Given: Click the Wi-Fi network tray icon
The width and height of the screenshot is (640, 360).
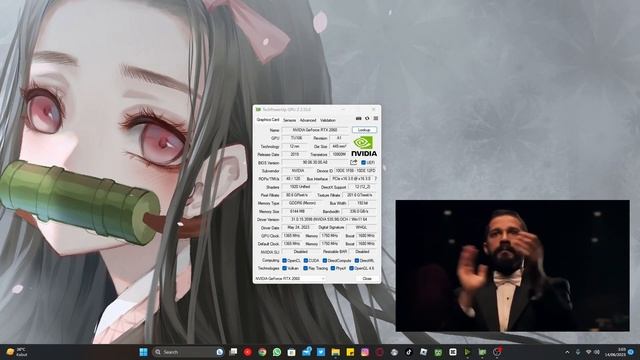Looking at the screenshot, I should click(x=588, y=352).
